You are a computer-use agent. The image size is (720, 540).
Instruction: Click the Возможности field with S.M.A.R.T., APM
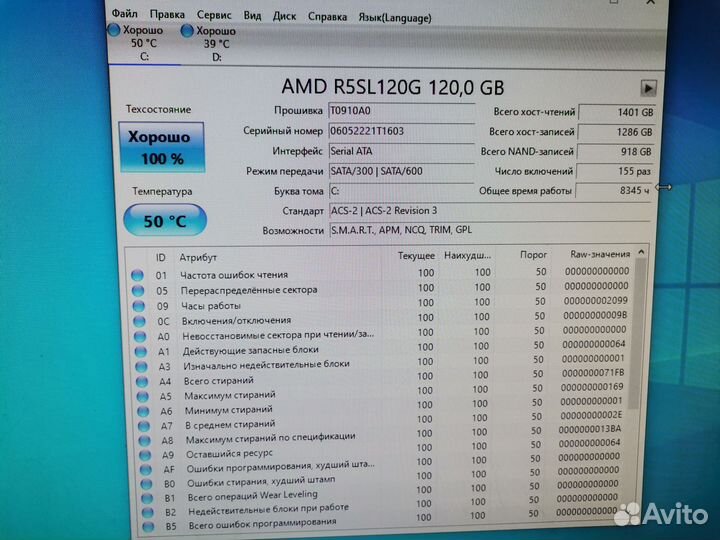pyautogui.click(x=490, y=230)
